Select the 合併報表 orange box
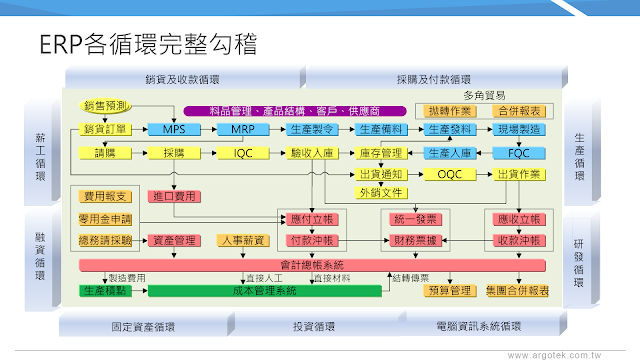The width and height of the screenshot is (640, 360). 519,111
